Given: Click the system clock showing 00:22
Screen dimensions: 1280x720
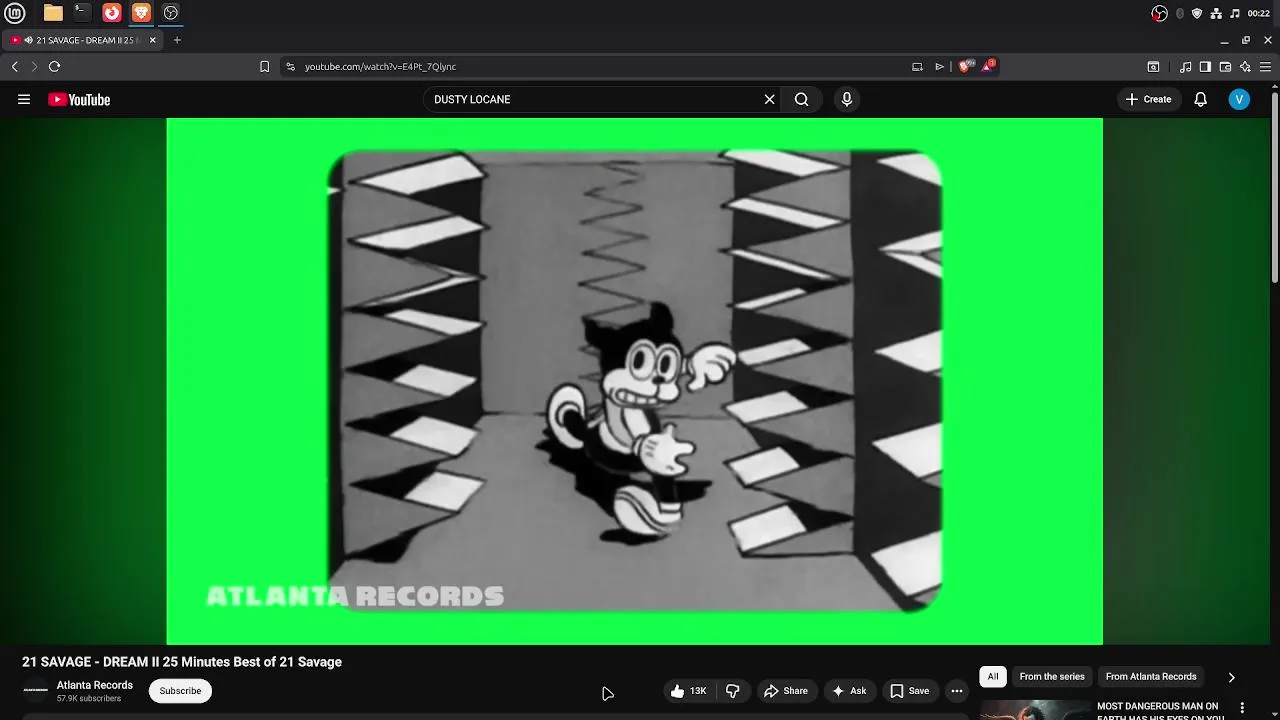Looking at the screenshot, I should tap(1259, 13).
